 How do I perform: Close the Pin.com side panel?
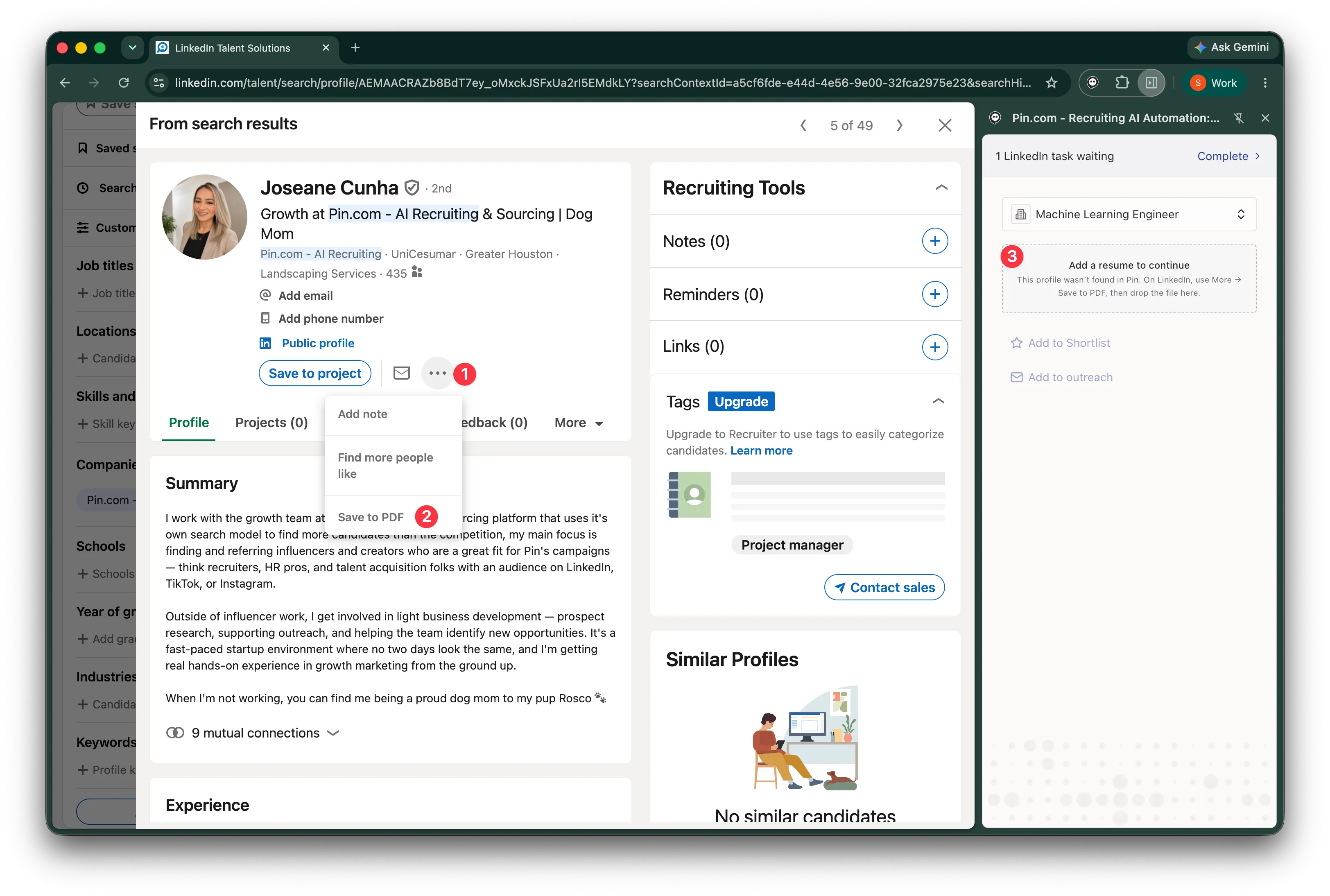1265,118
